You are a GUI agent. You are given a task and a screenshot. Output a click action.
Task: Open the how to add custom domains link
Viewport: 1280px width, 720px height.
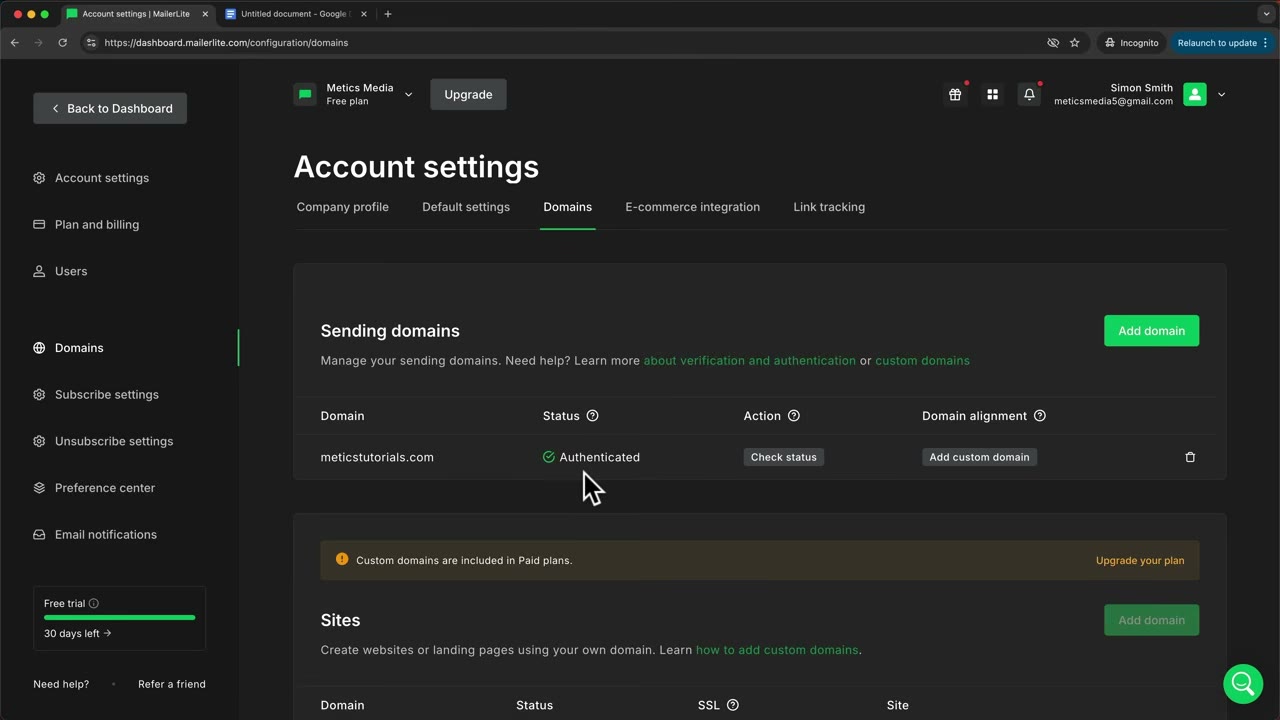tap(777, 650)
